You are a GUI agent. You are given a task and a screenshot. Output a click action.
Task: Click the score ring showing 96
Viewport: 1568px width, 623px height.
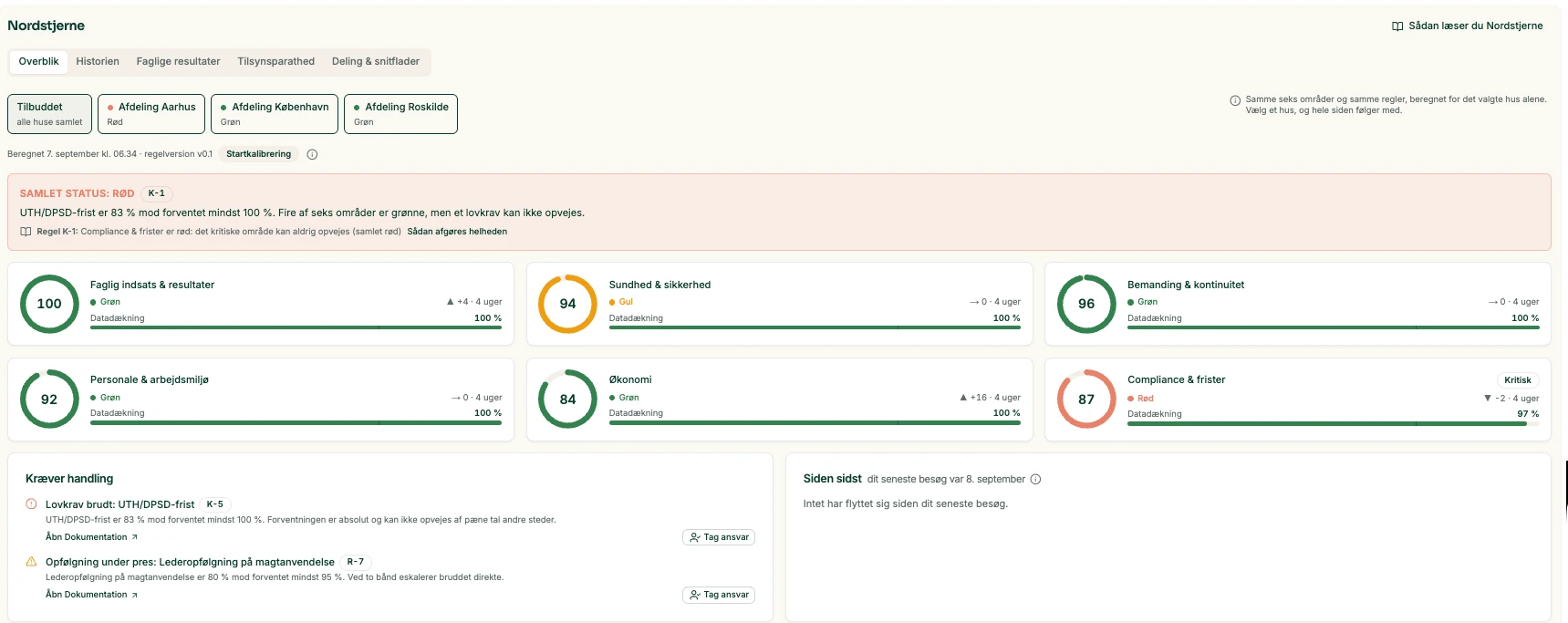click(1086, 304)
